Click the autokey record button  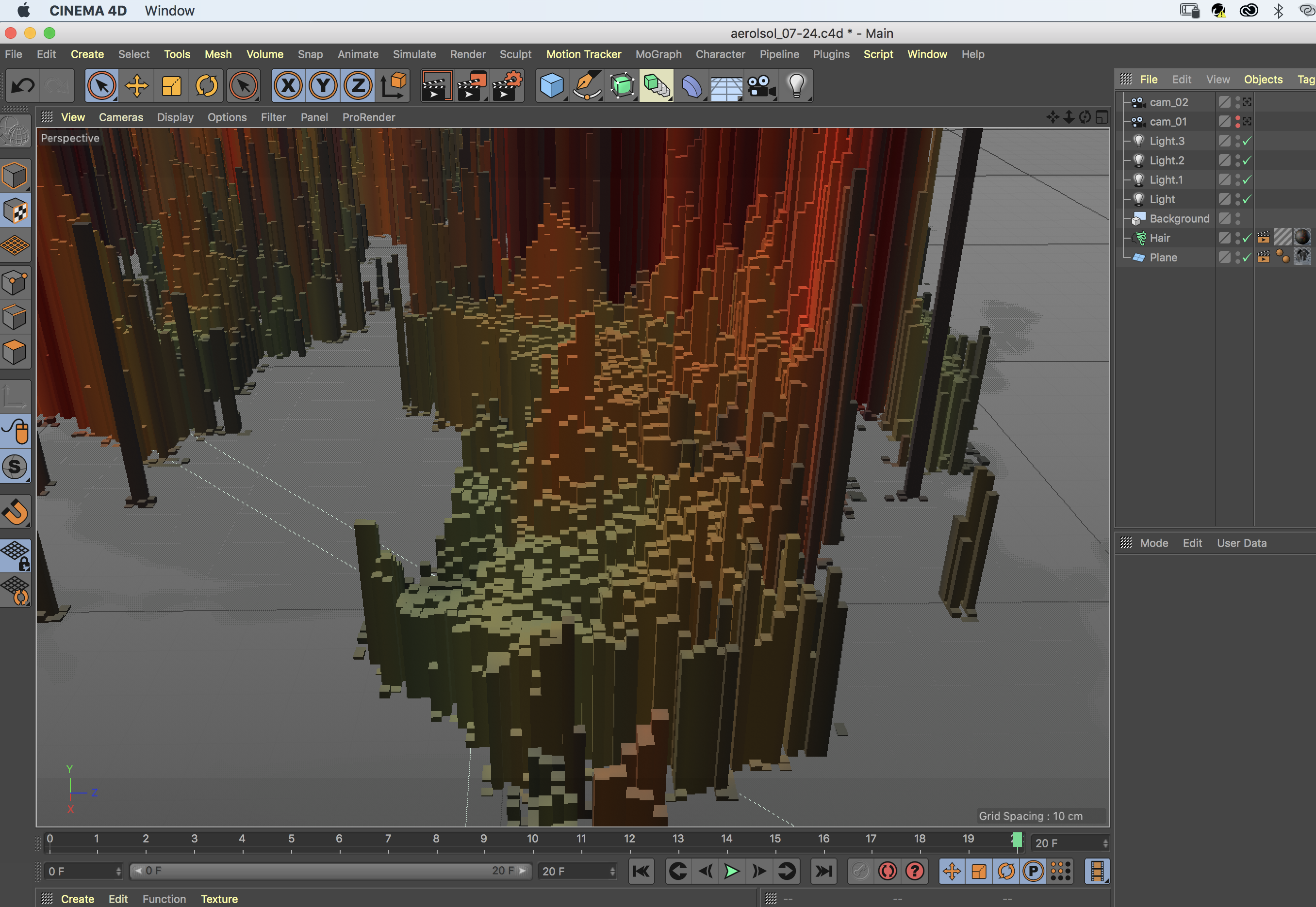click(x=888, y=871)
